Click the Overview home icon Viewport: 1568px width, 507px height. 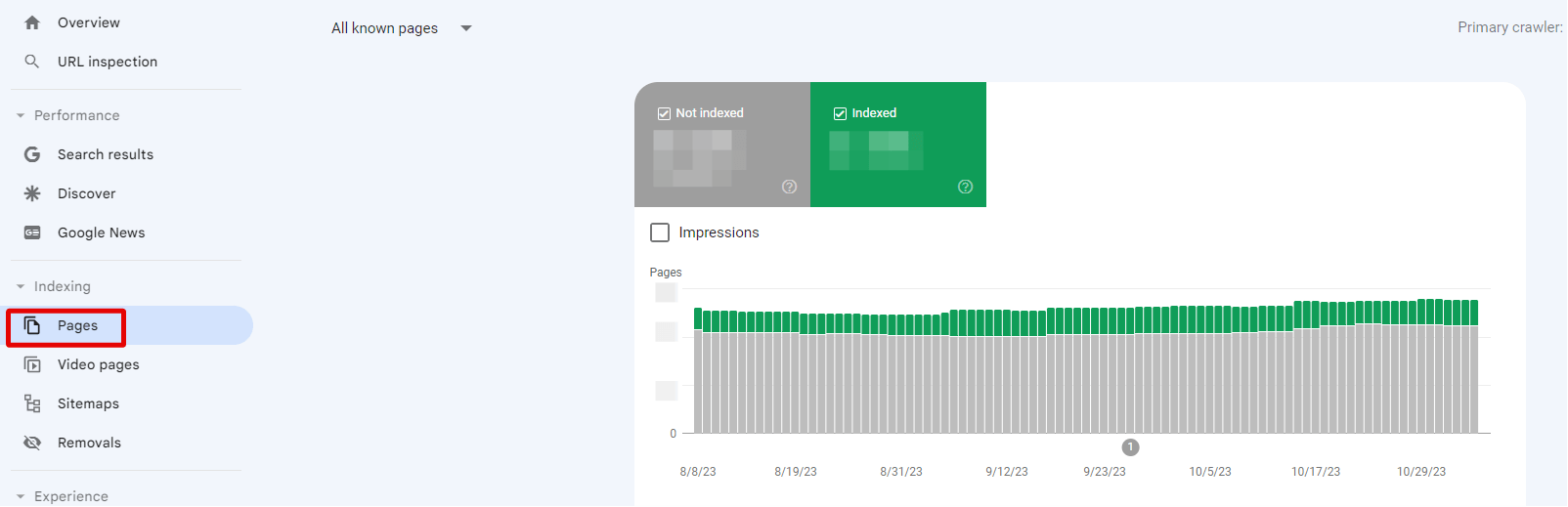(32, 22)
